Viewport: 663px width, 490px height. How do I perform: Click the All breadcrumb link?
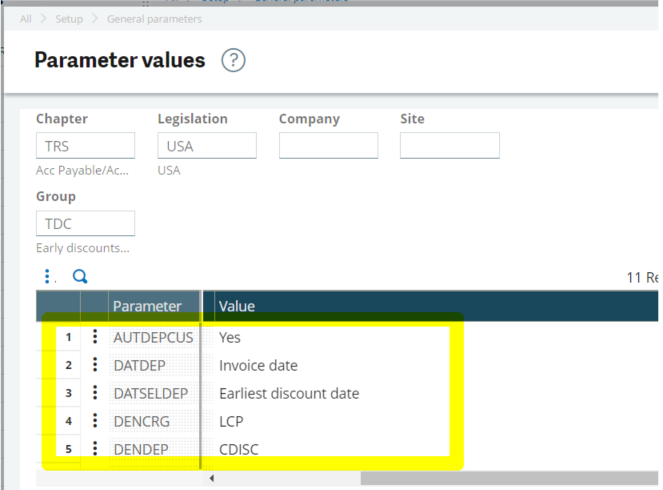(x=26, y=19)
